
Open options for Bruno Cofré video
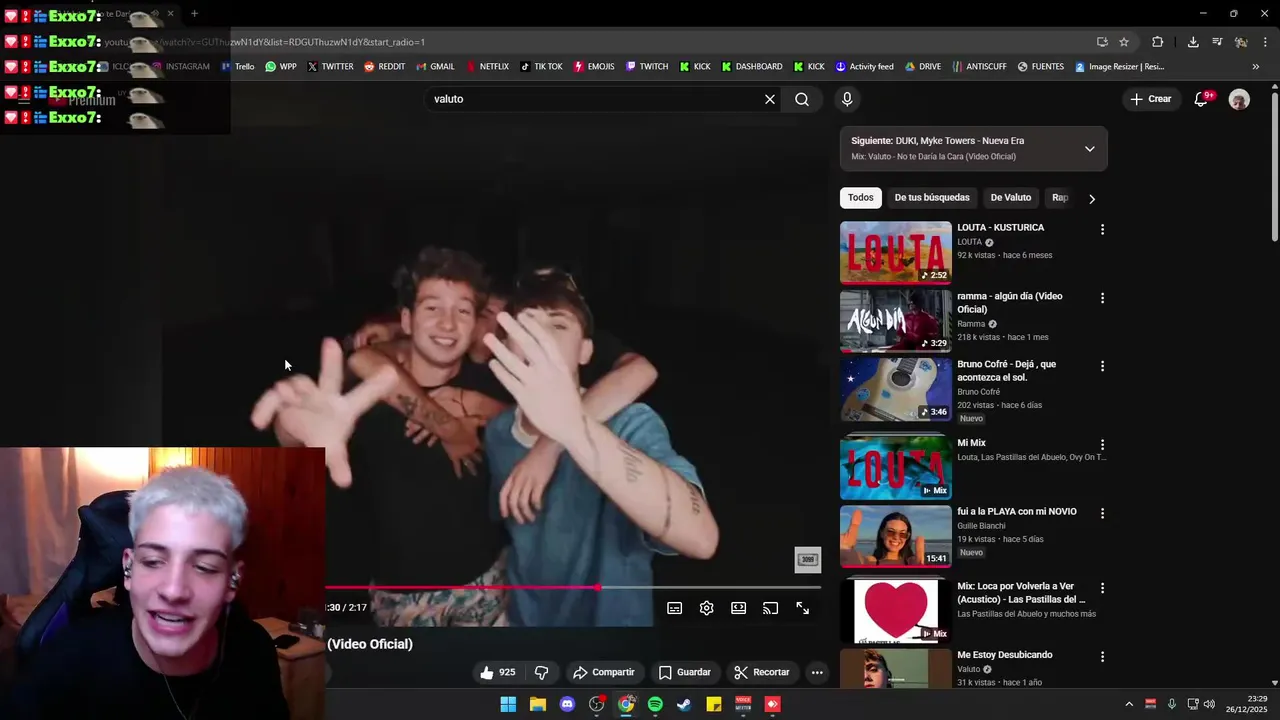pyautogui.click(x=1103, y=366)
